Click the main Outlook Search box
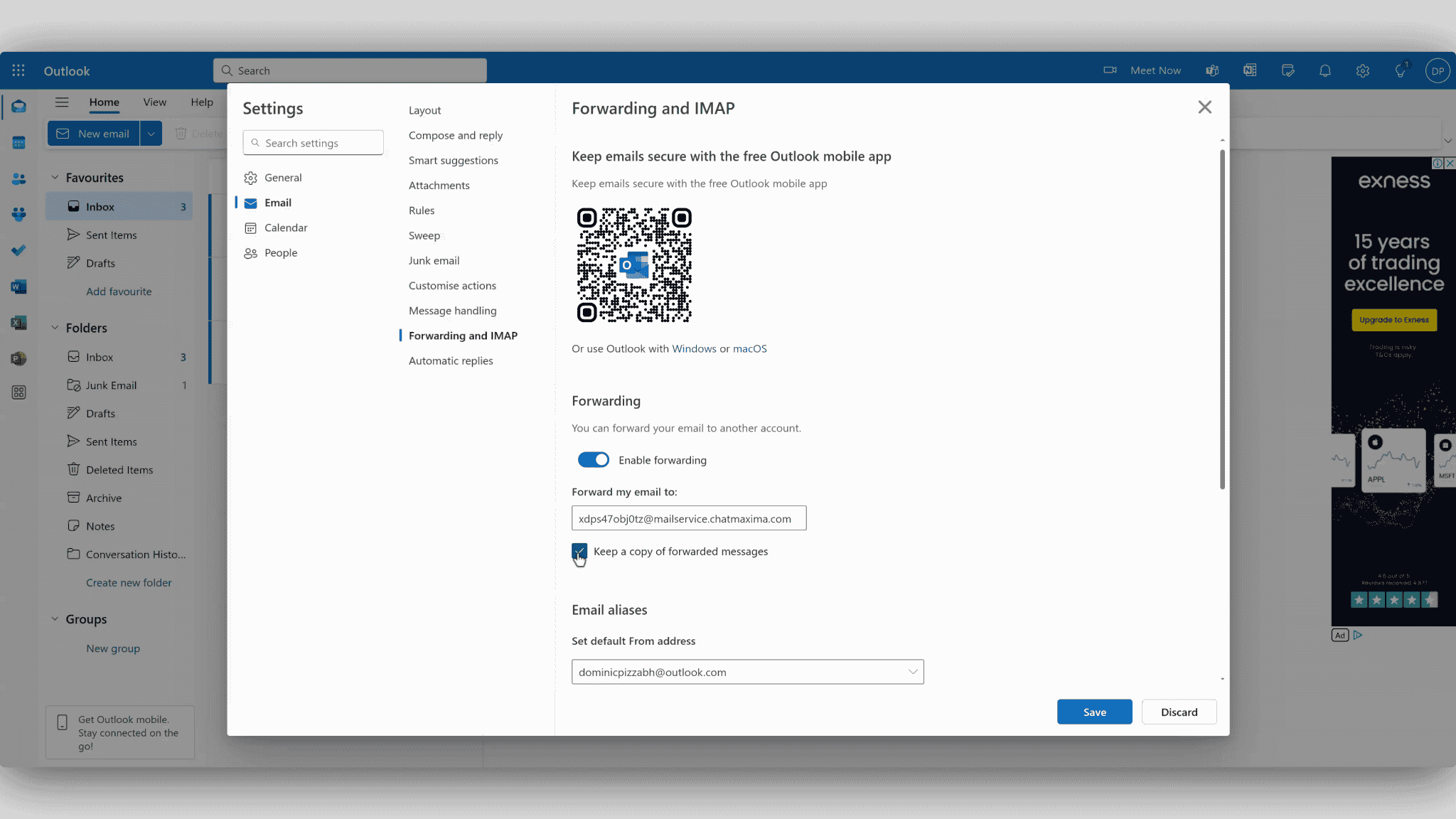This screenshot has height=819, width=1456. coord(350,70)
